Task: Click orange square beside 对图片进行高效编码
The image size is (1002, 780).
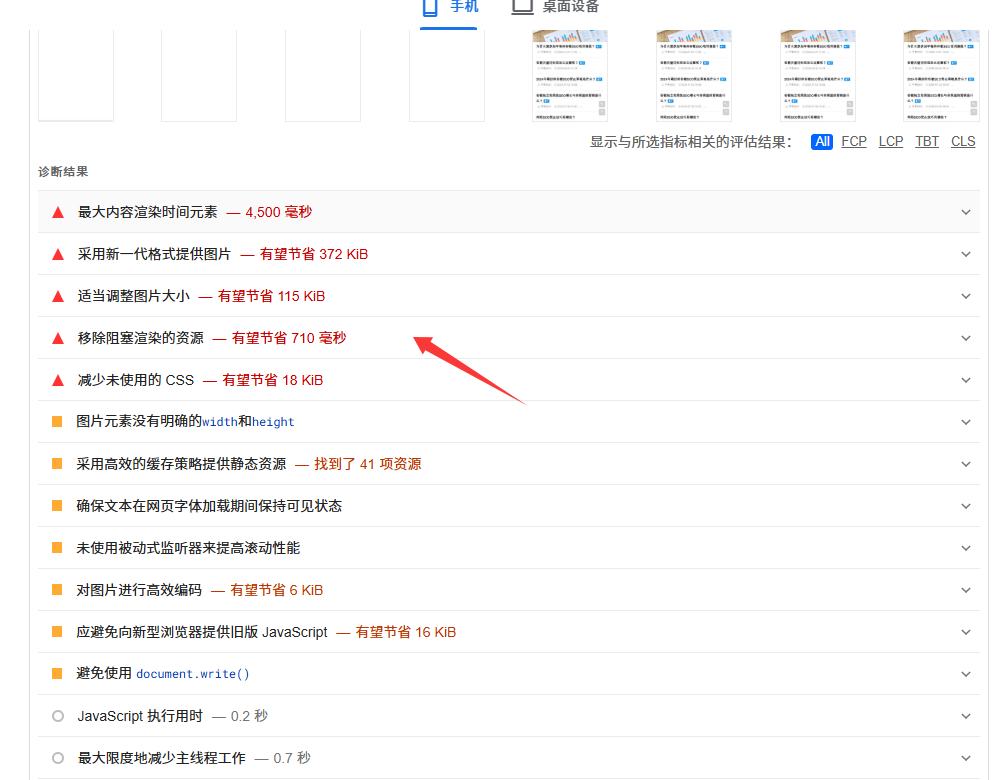Action: [x=57, y=590]
